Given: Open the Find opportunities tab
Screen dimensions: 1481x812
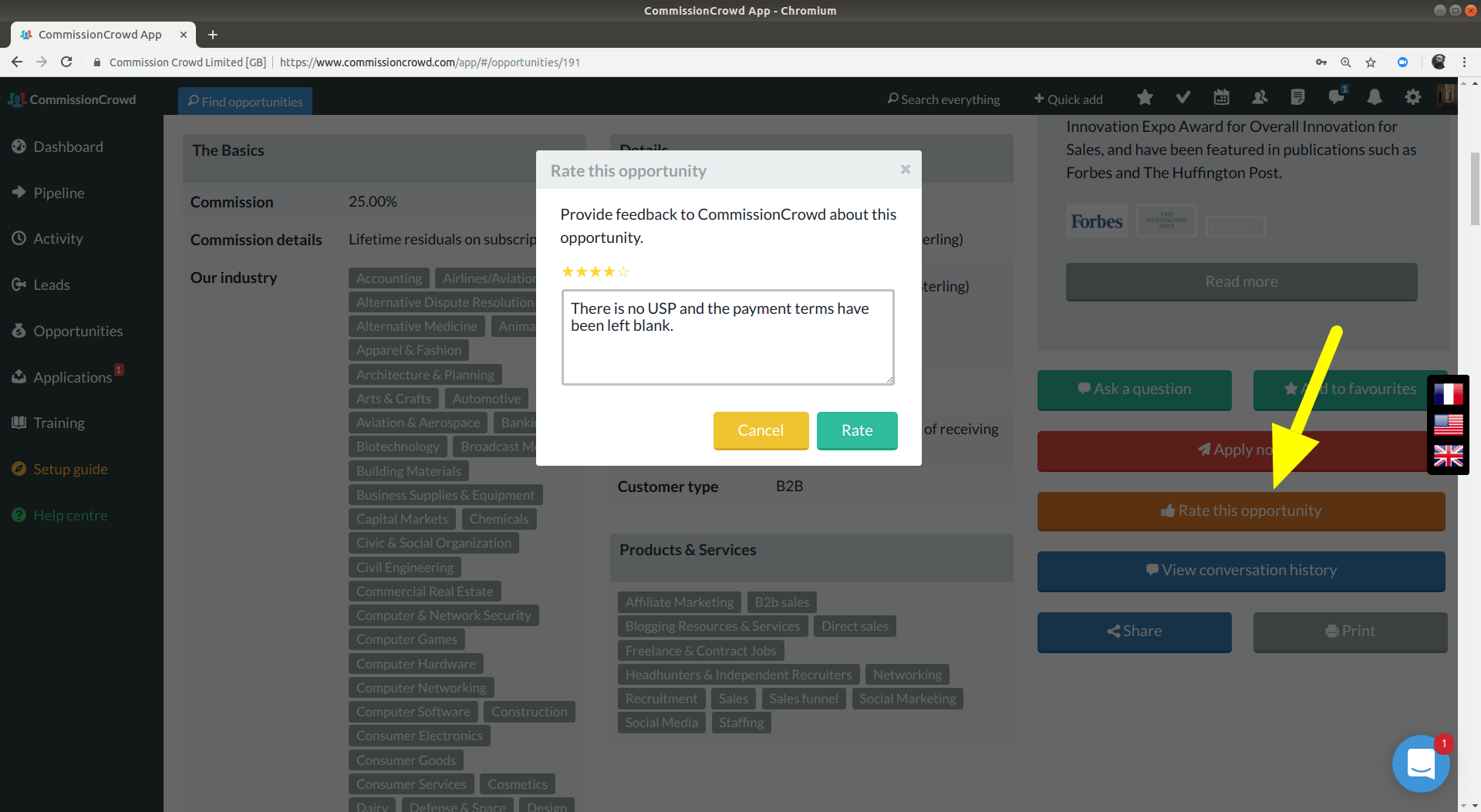Looking at the screenshot, I should (x=245, y=101).
